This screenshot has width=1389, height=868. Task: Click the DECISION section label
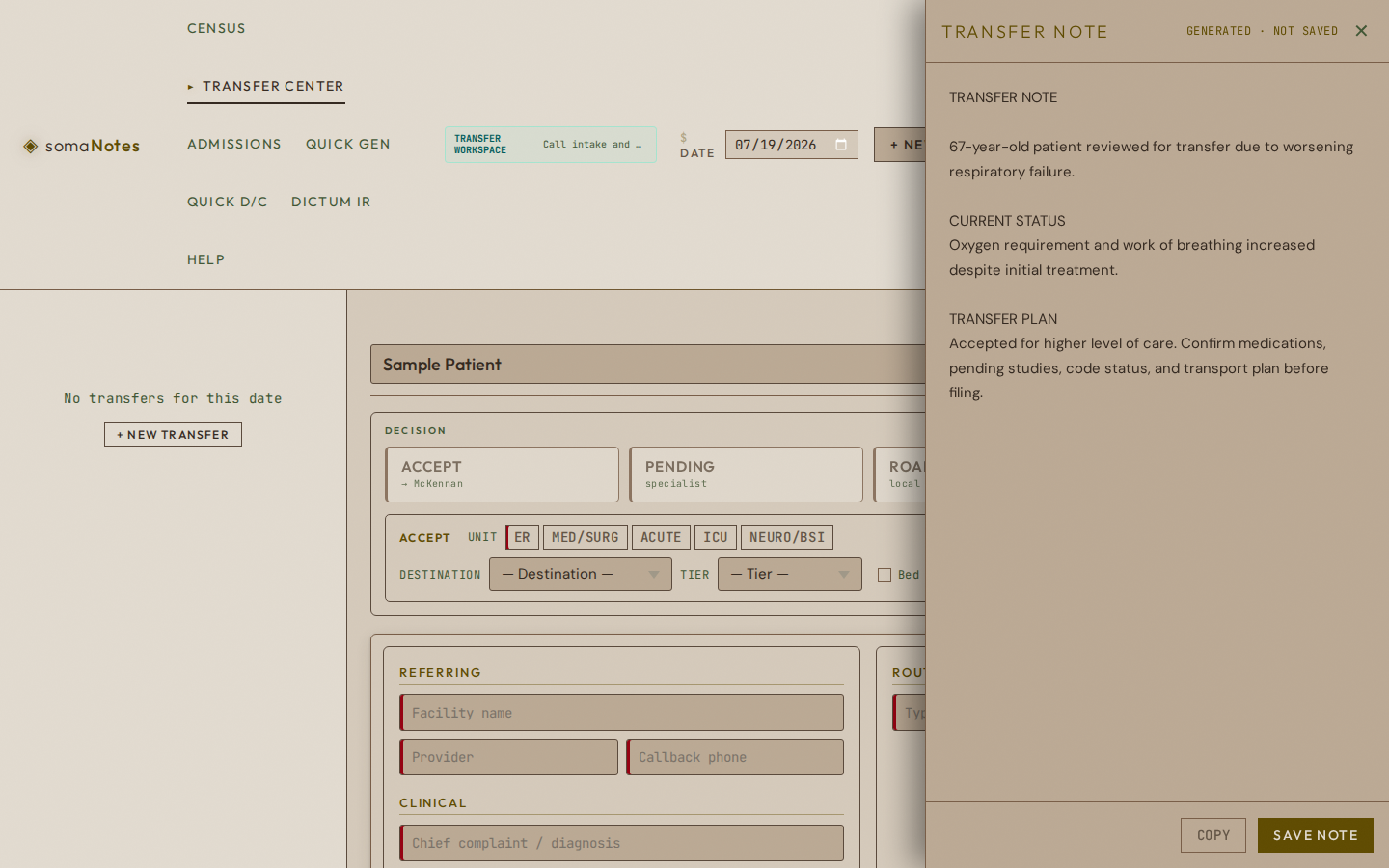pos(416,431)
